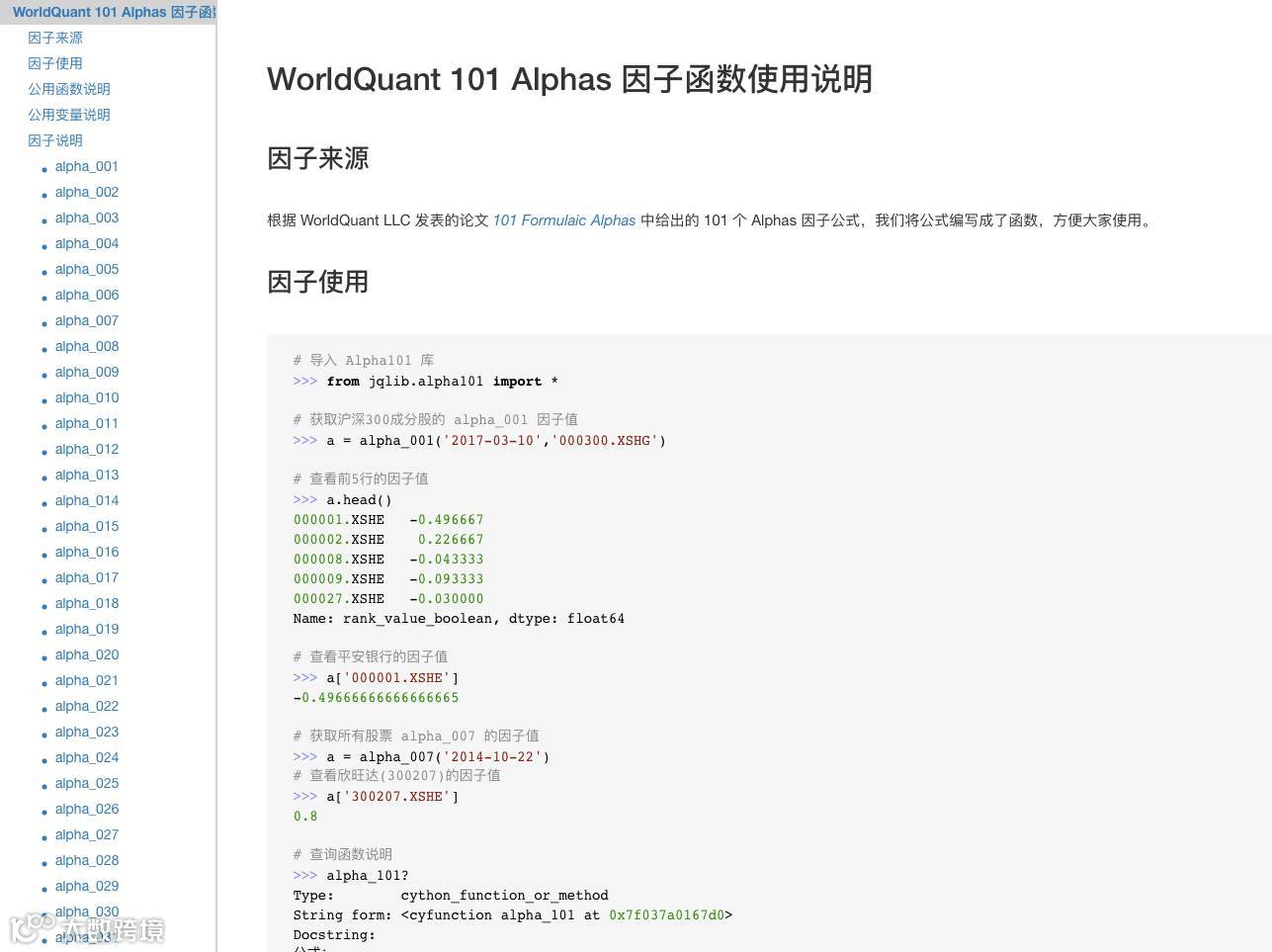Select the alpha_018 contents link
The height and width of the screenshot is (952, 1272).
click(x=87, y=603)
